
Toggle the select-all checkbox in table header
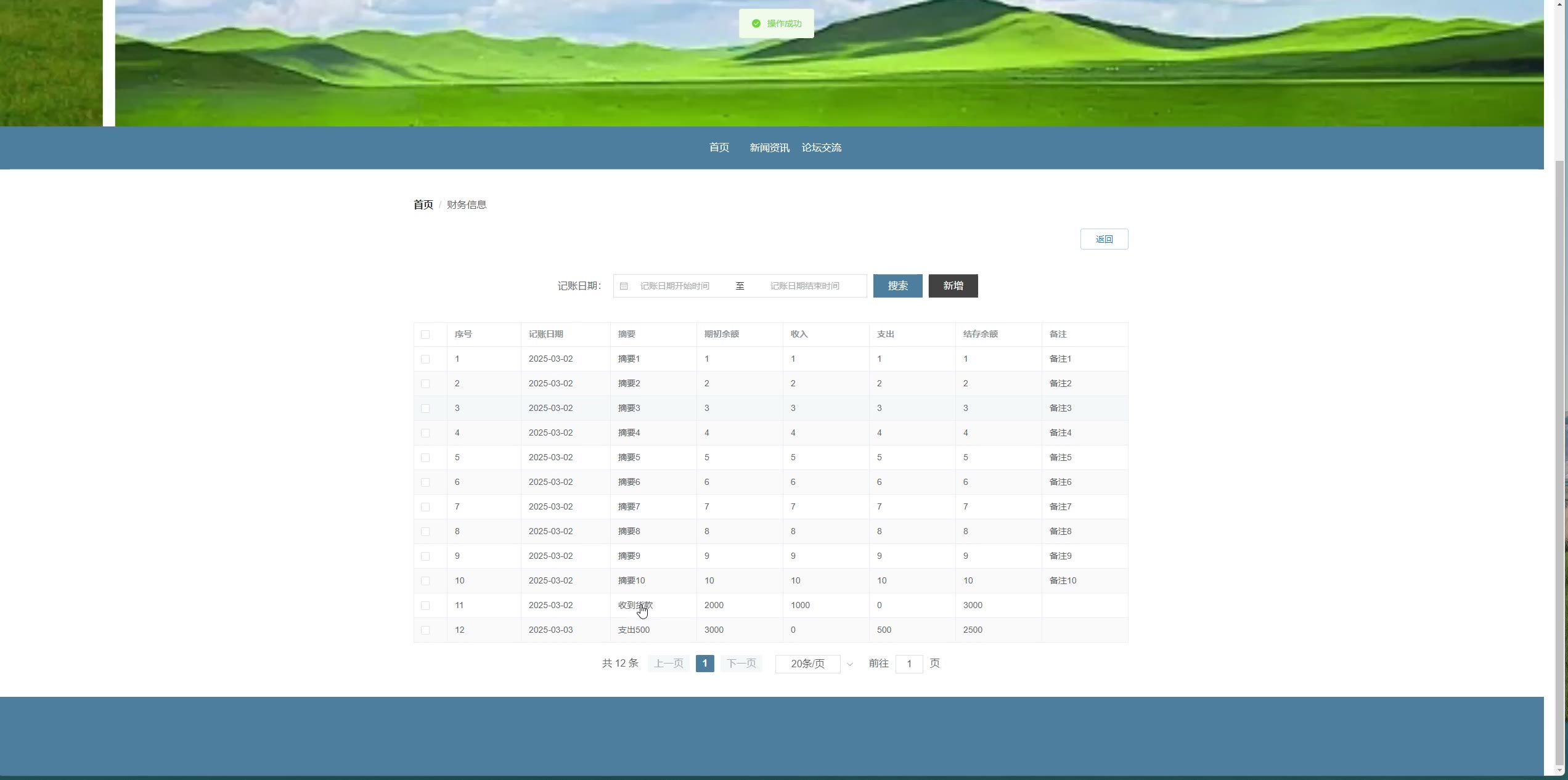coord(425,335)
